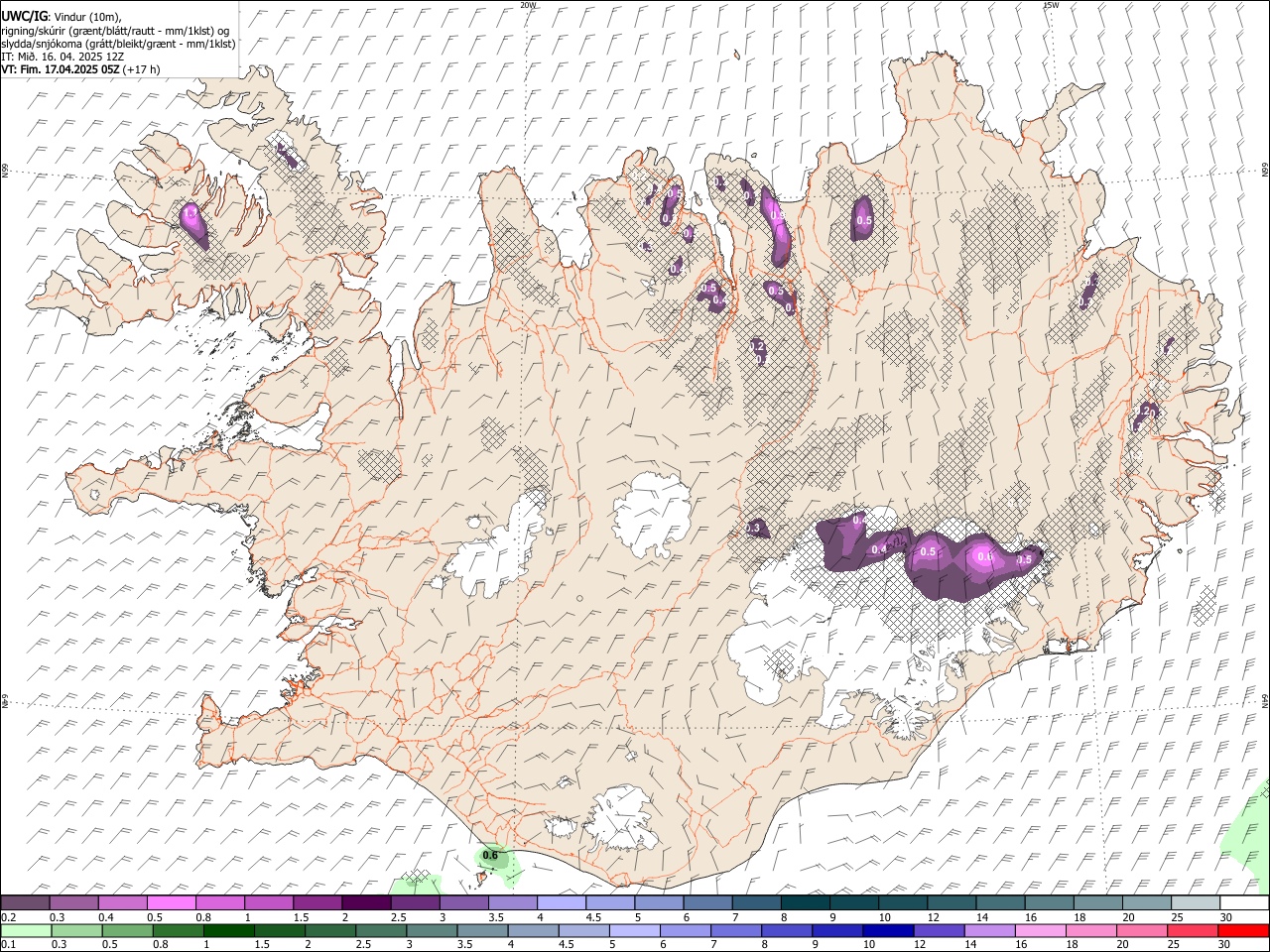
Task: Click the pale green 0.1 swatch in bottom legend
Action: 27,930
